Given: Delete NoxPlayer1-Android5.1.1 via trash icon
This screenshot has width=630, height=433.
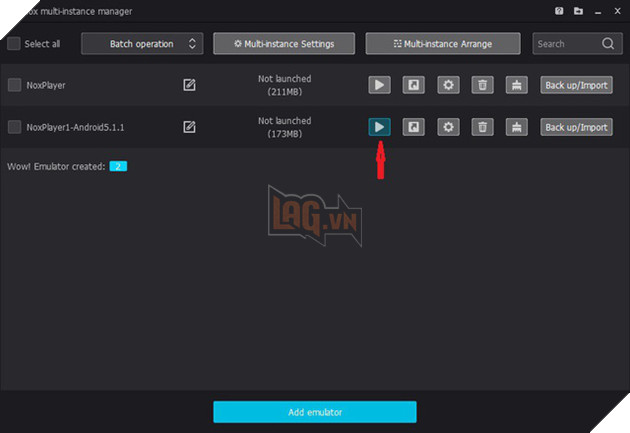Looking at the screenshot, I should tap(482, 127).
